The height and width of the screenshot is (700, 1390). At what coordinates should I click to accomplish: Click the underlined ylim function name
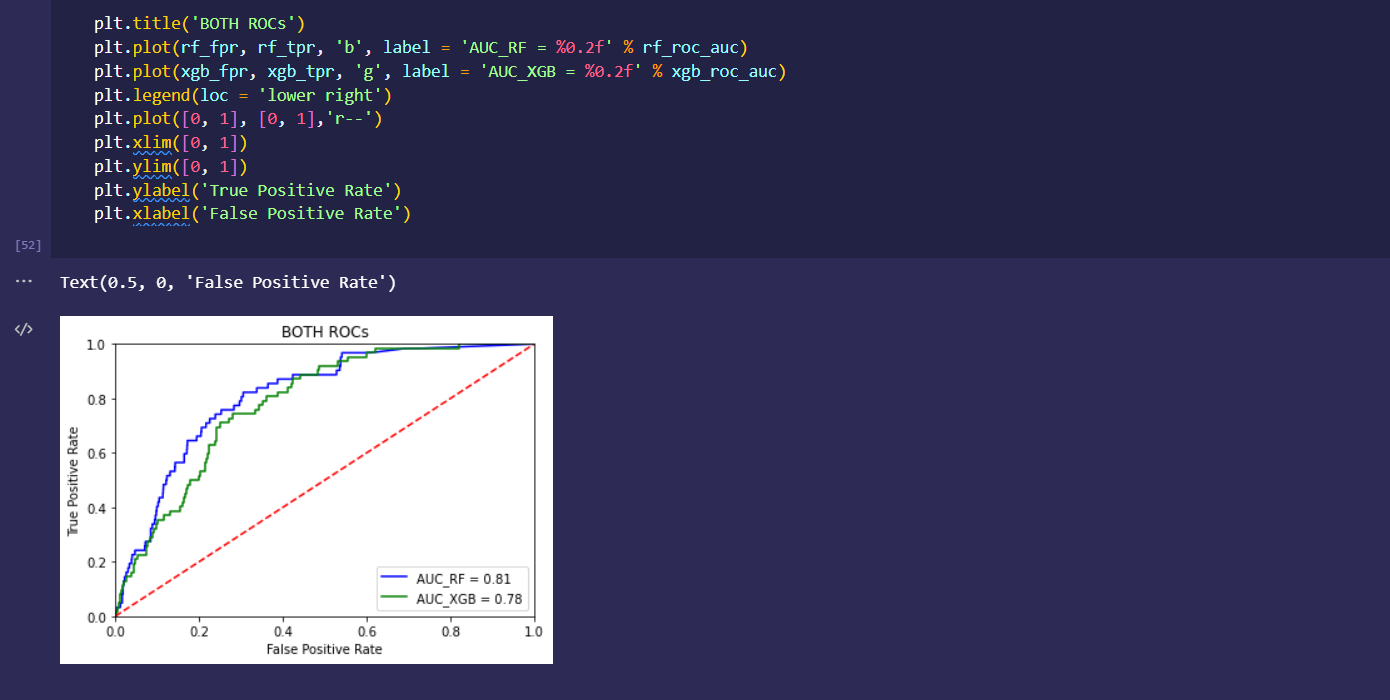153,166
